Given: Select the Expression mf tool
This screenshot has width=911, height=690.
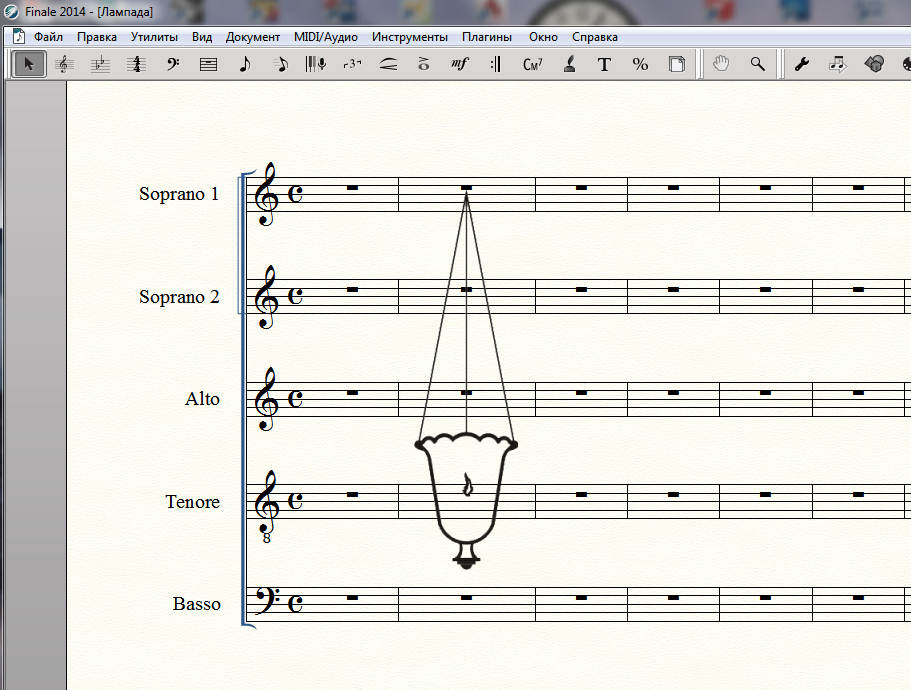Looking at the screenshot, I should point(459,64).
